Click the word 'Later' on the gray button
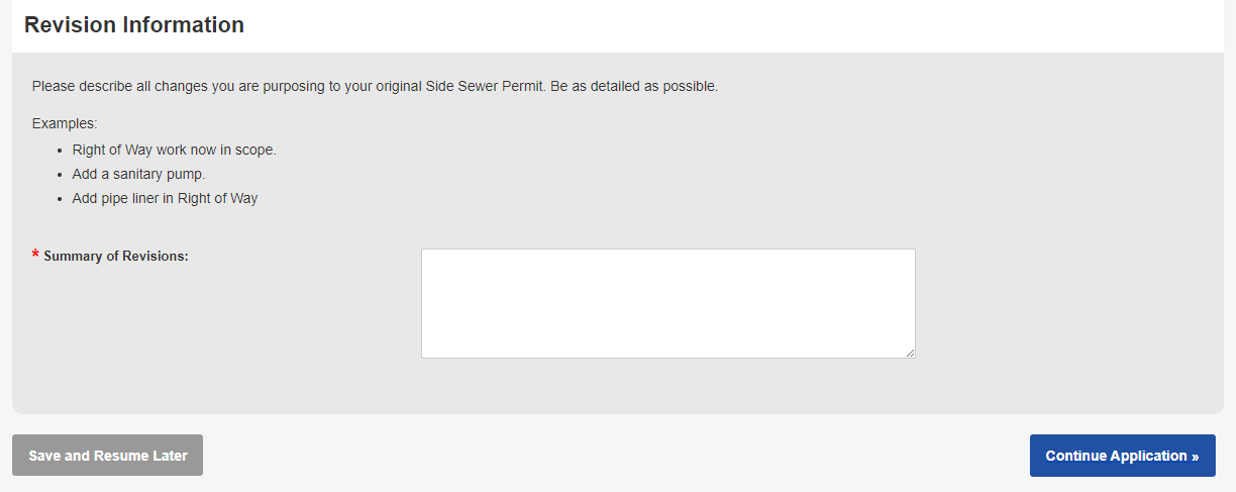 coord(168,455)
